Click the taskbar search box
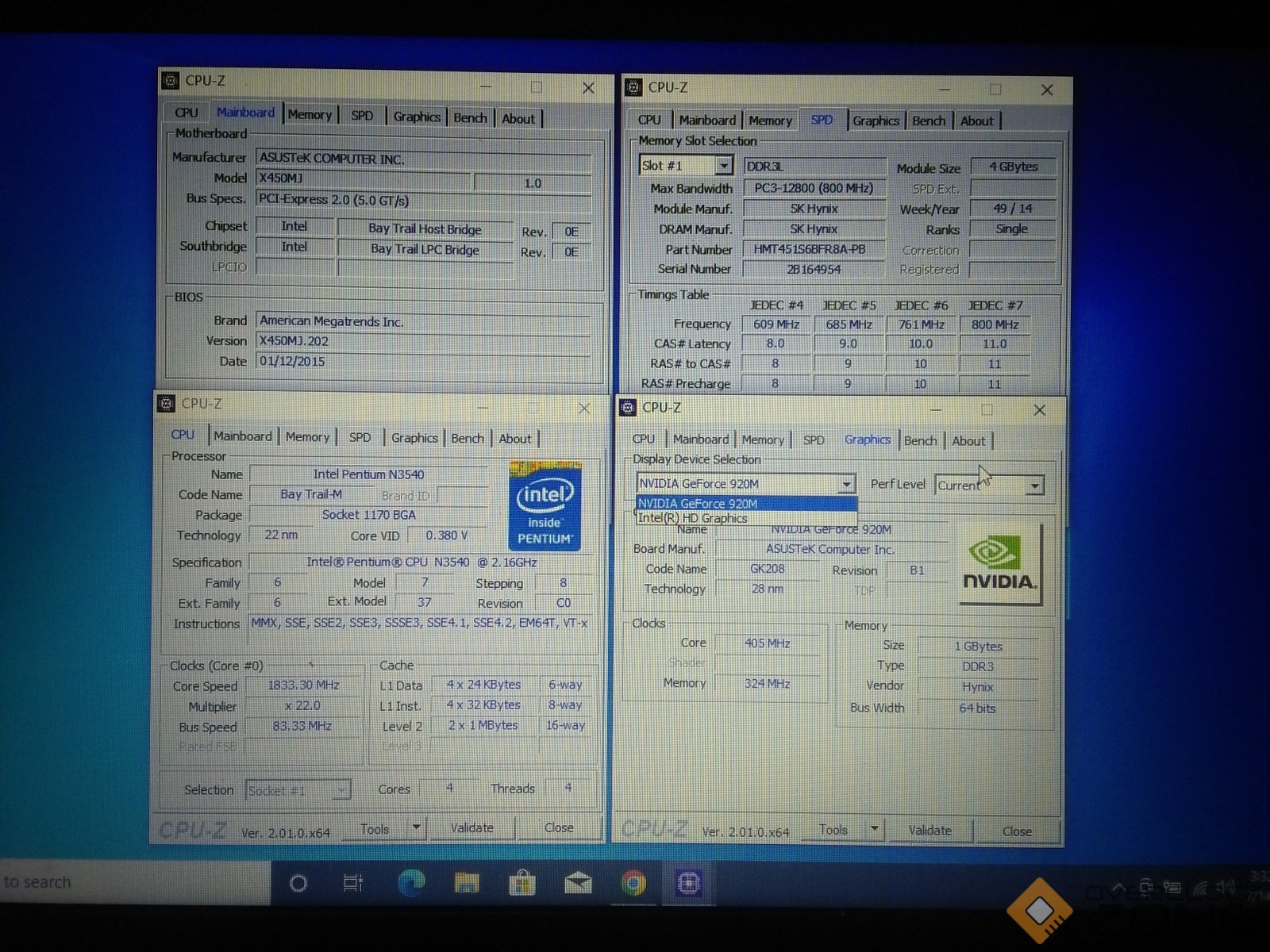The width and height of the screenshot is (1270, 952). click(x=135, y=882)
